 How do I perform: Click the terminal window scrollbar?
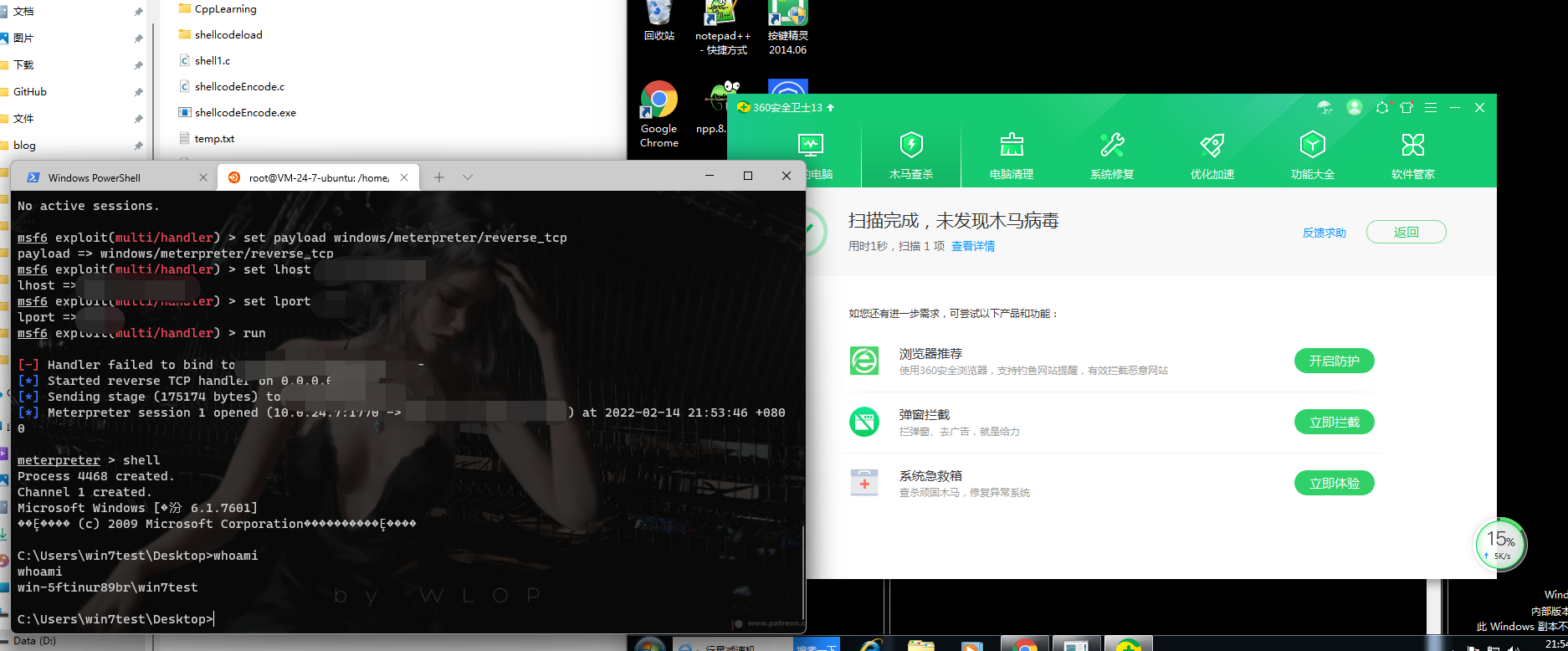point(802,572)
